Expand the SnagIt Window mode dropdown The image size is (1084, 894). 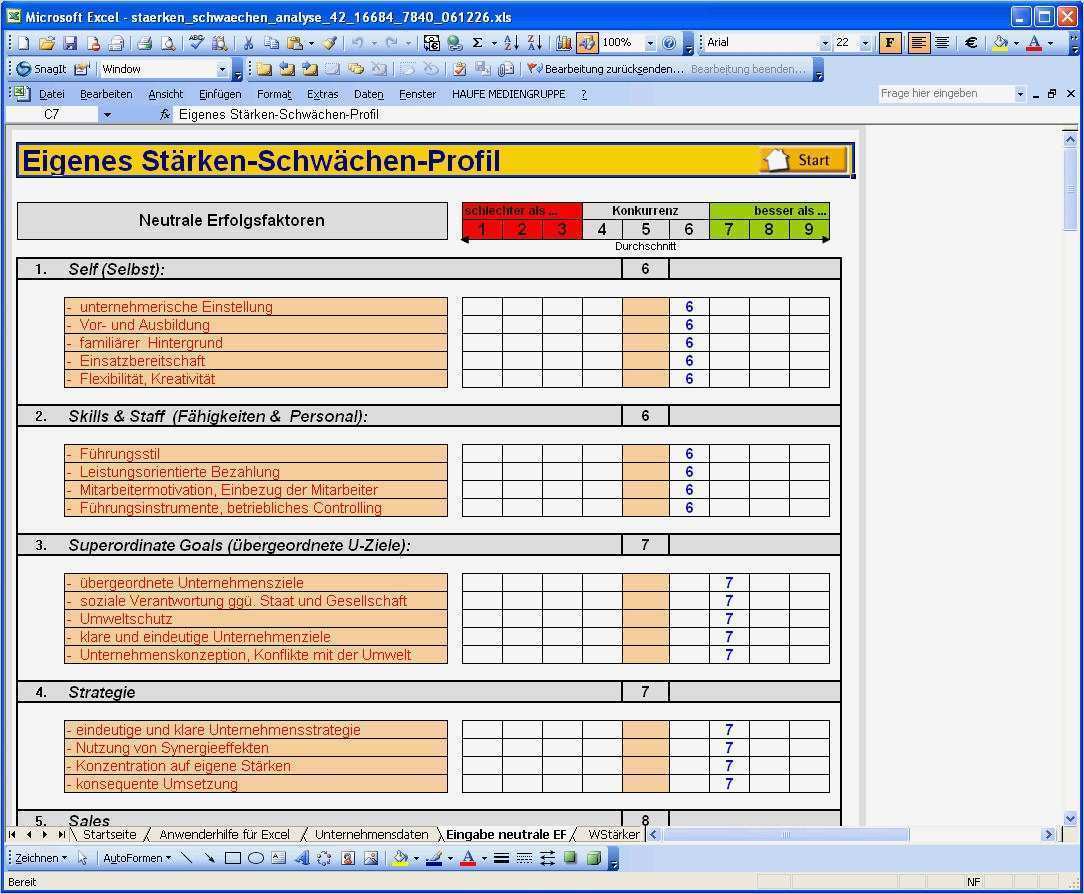click(x=223, y=69)
